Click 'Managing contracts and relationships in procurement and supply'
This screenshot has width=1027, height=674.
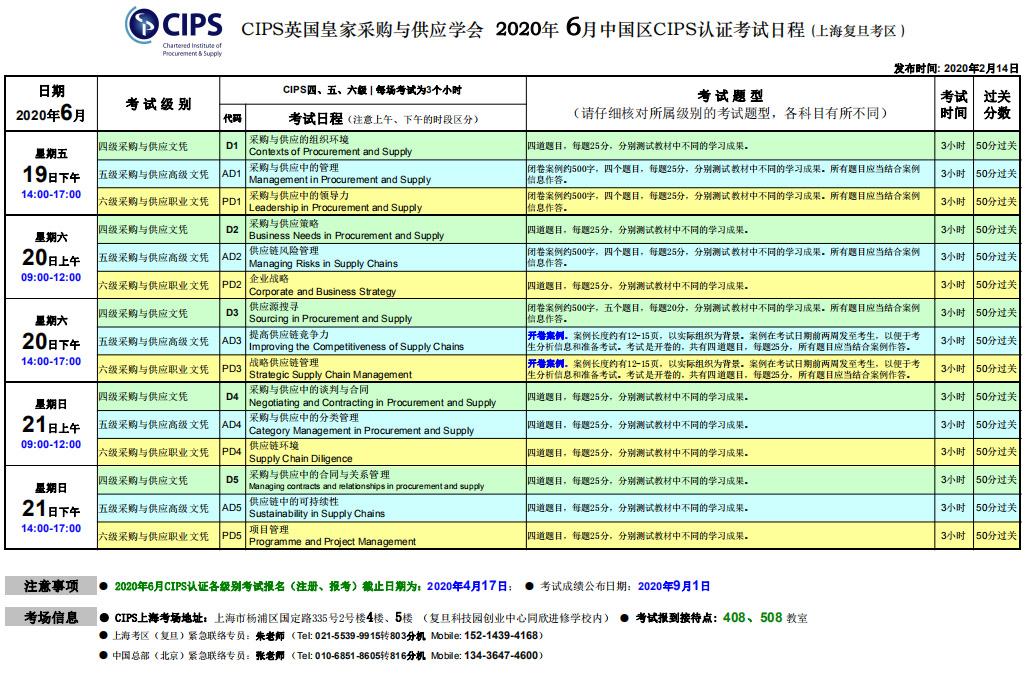(366, 486)
